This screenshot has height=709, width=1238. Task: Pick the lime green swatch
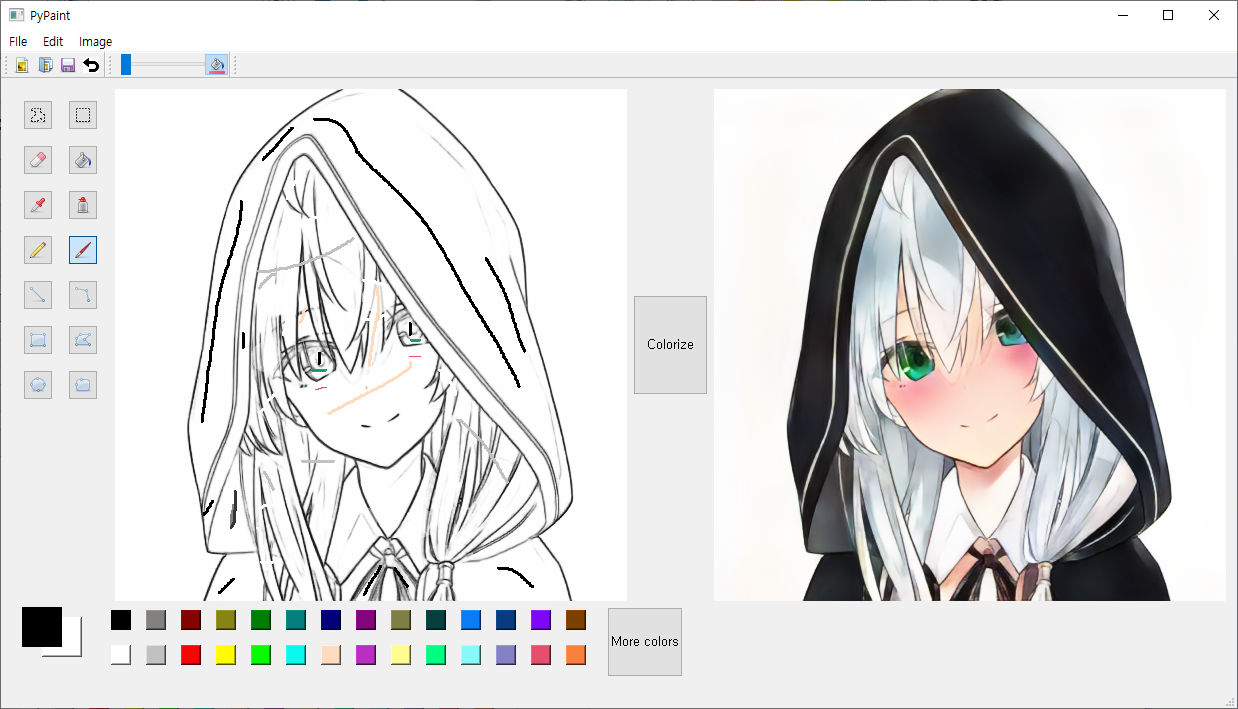261,655
